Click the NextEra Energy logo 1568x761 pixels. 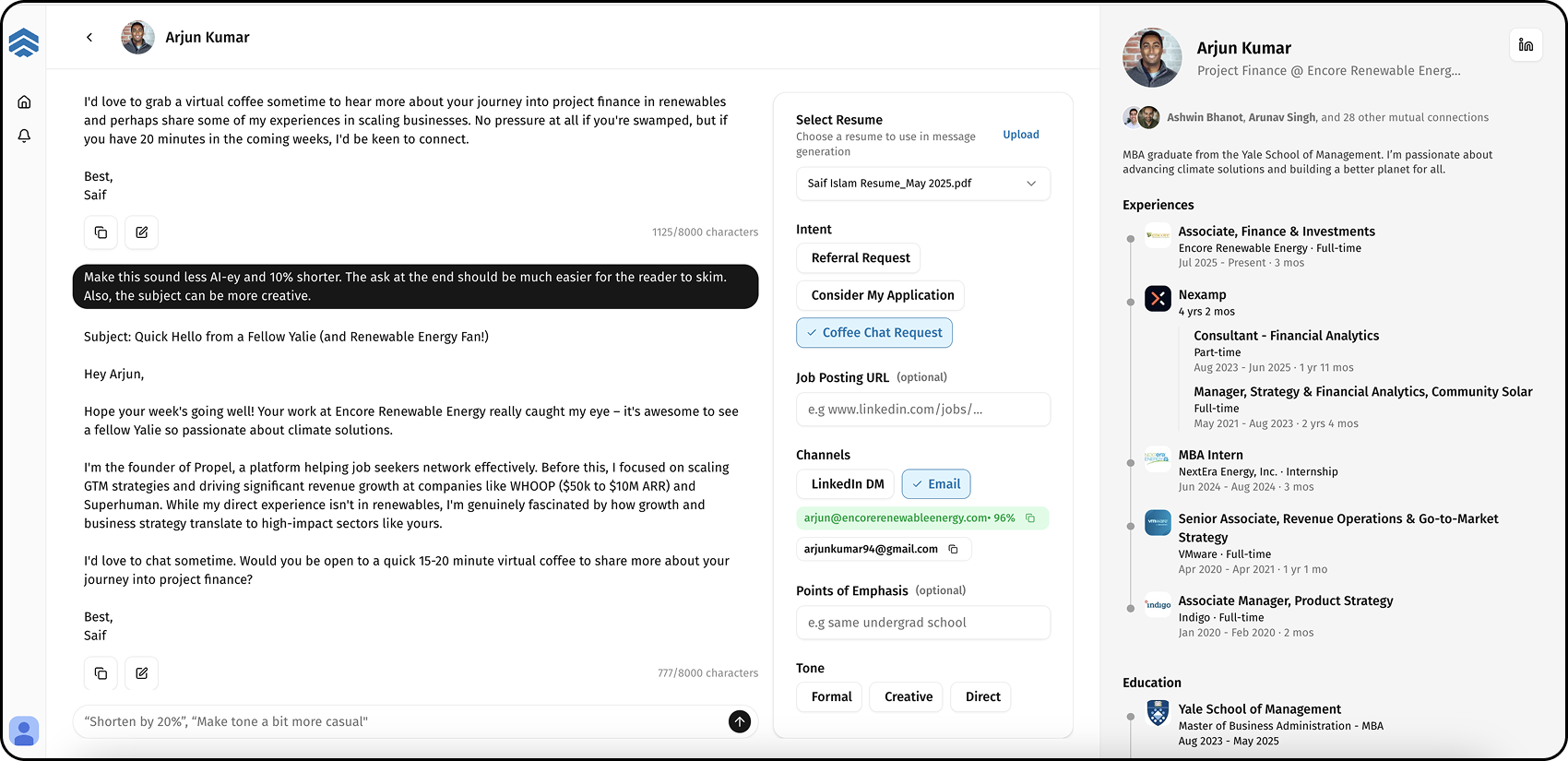[x=1158, y=458]
